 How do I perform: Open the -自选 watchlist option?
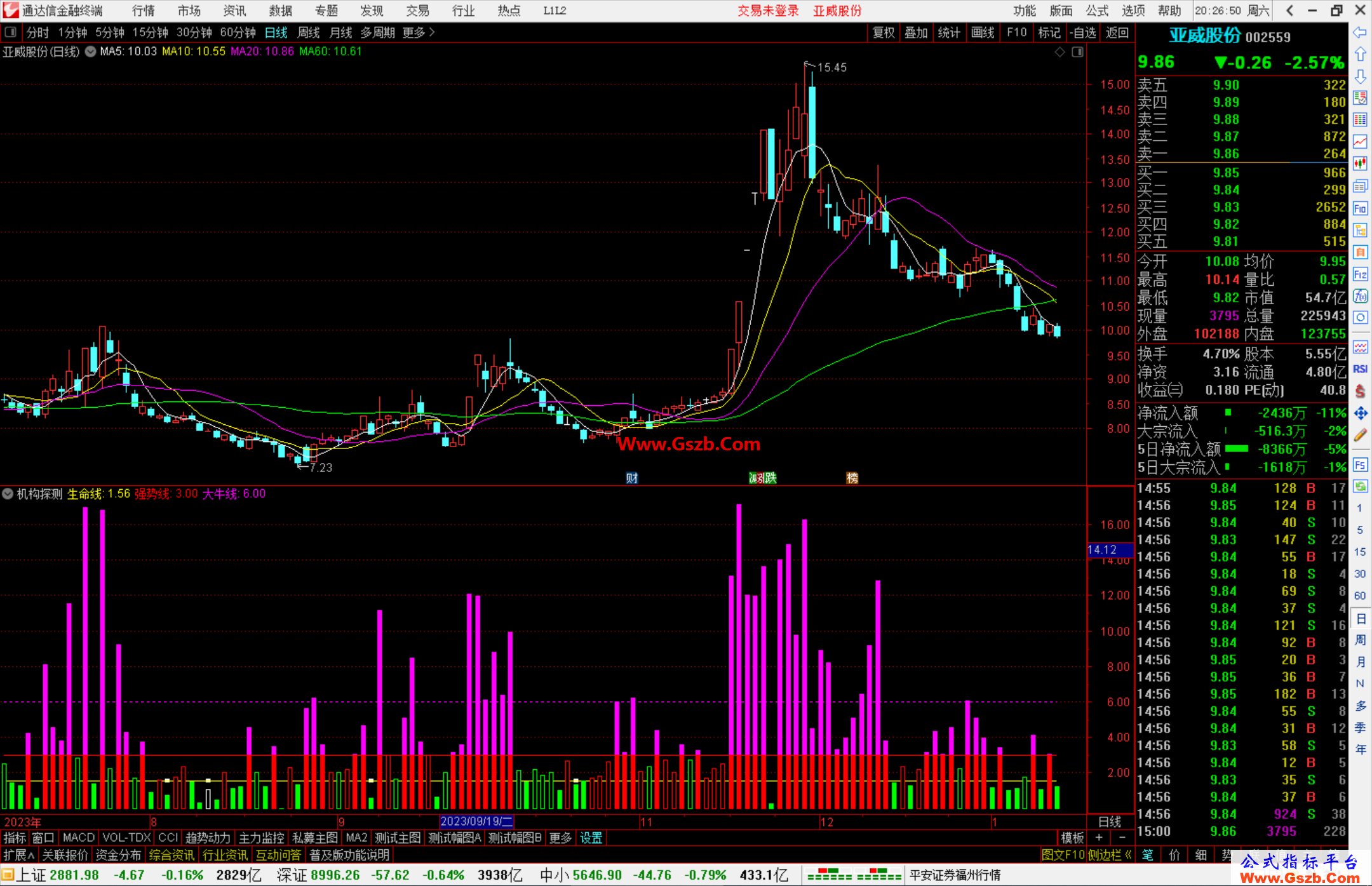[1083, 32]
